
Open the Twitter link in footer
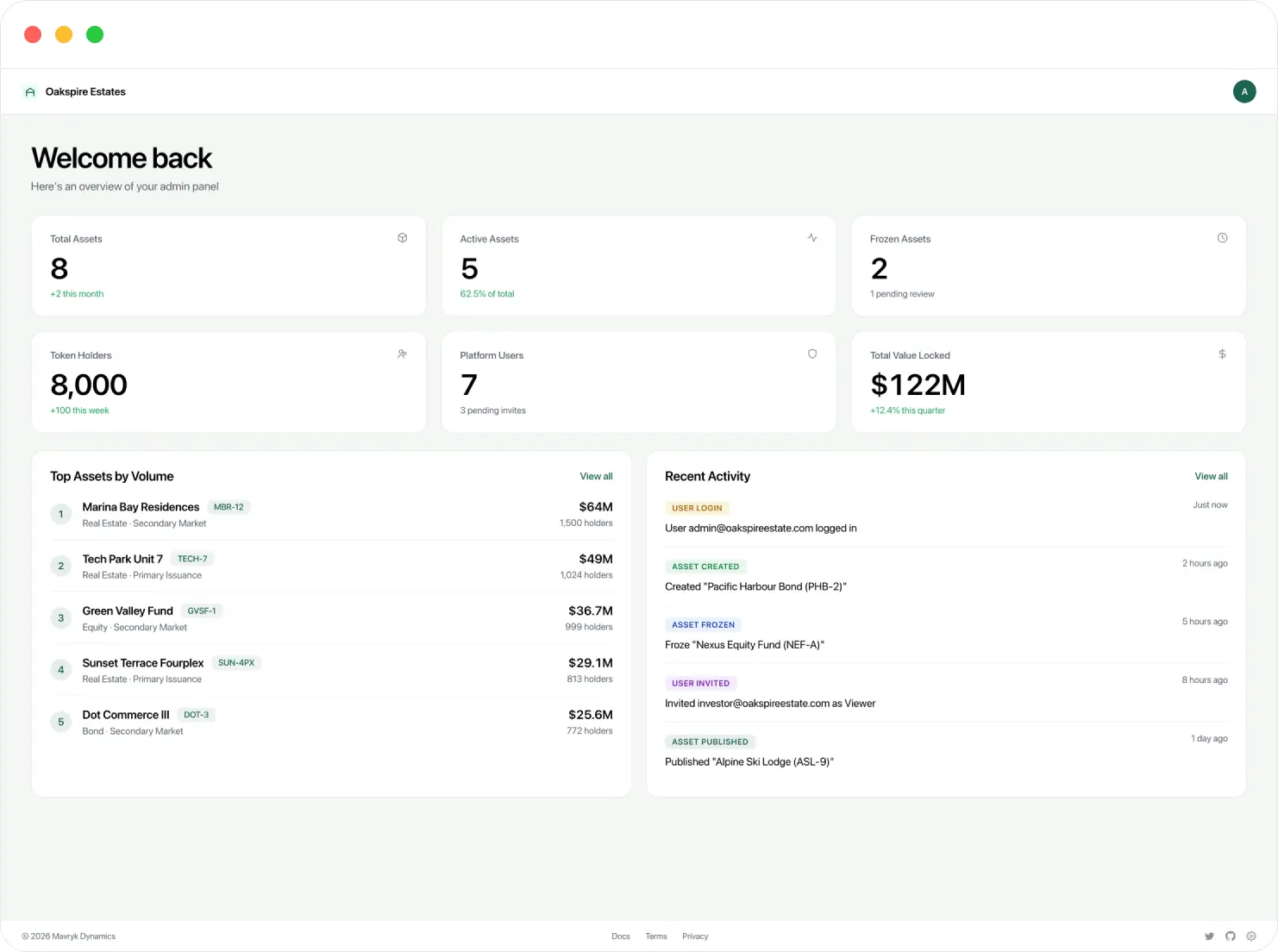point(1209,936)
